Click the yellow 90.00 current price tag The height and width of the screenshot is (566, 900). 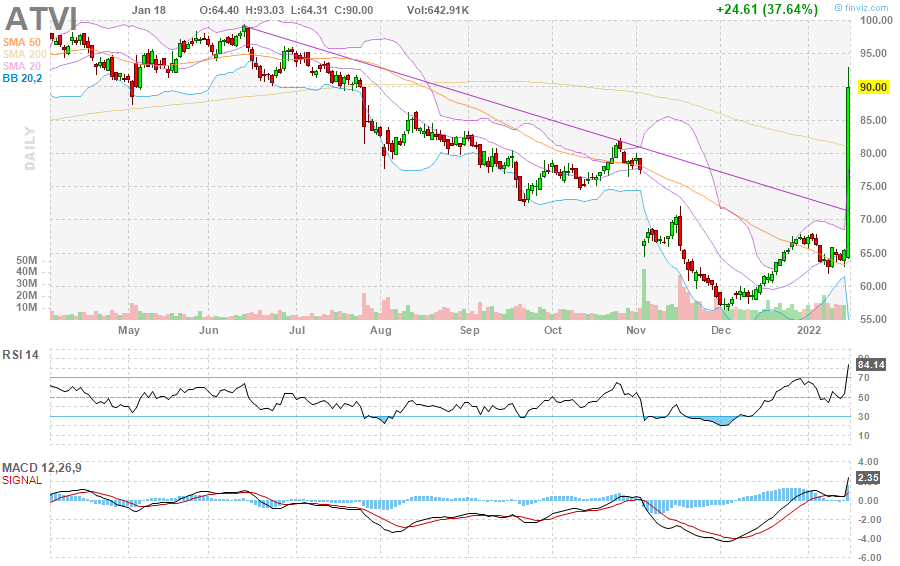point(873,87)
